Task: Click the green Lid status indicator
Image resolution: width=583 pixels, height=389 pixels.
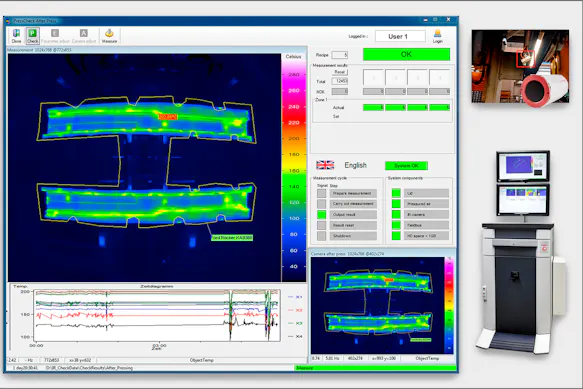Action: 396,193
